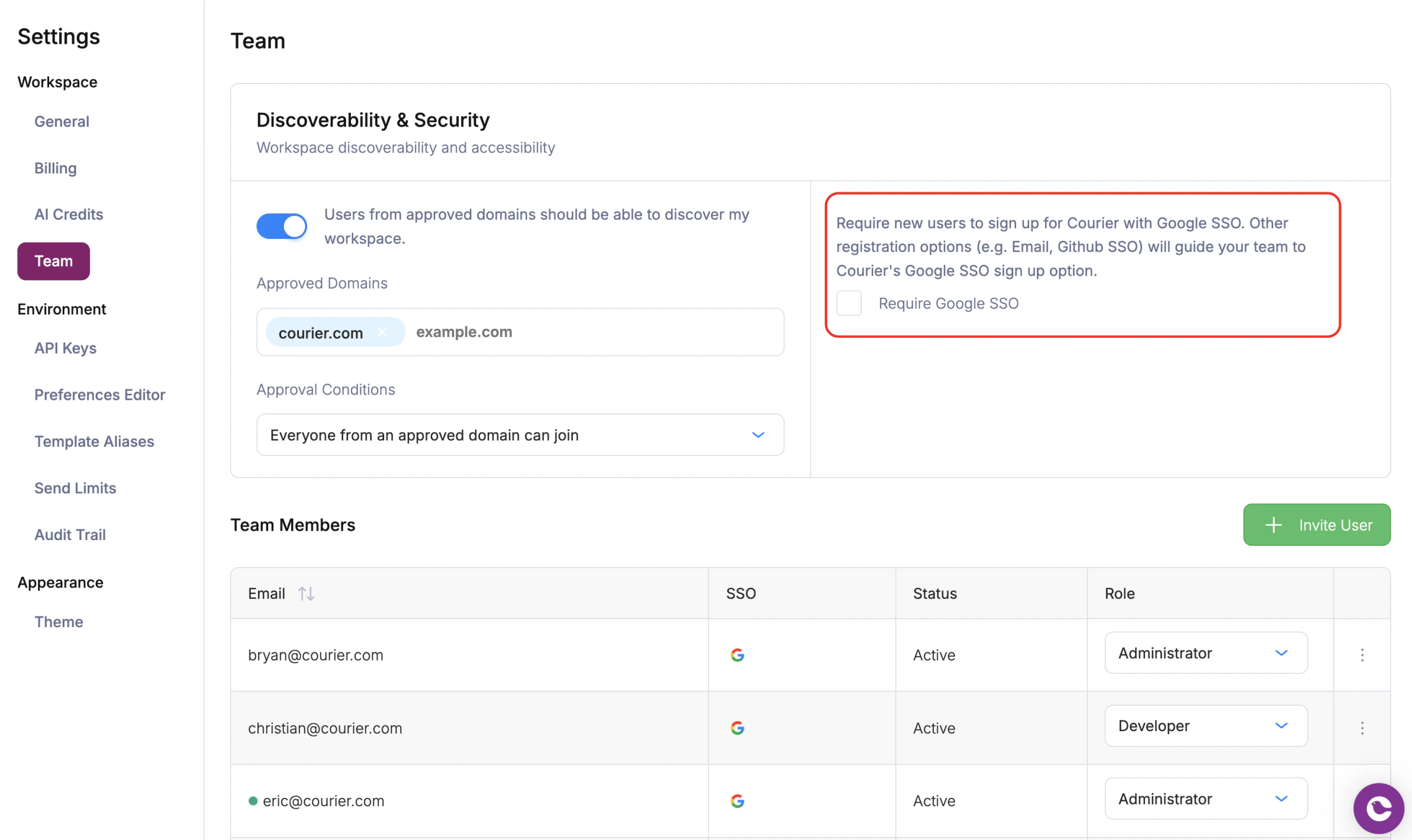Image resolution: width=1412 pixels, height=840 pixels.
Task: Open the Courier chat widget
Action: [1378, 808]
